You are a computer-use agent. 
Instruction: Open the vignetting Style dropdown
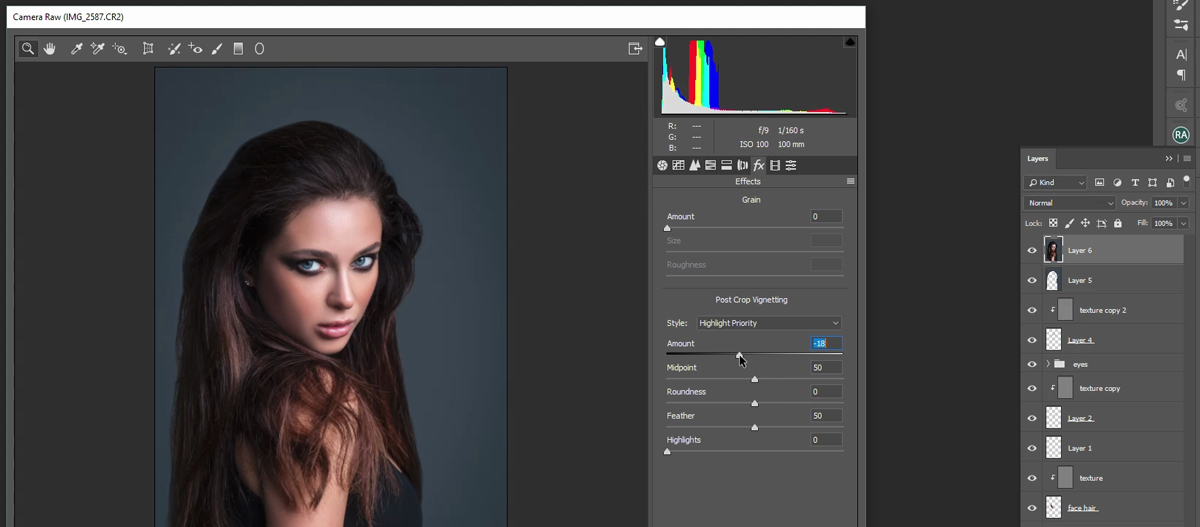(x=769, y=323)
